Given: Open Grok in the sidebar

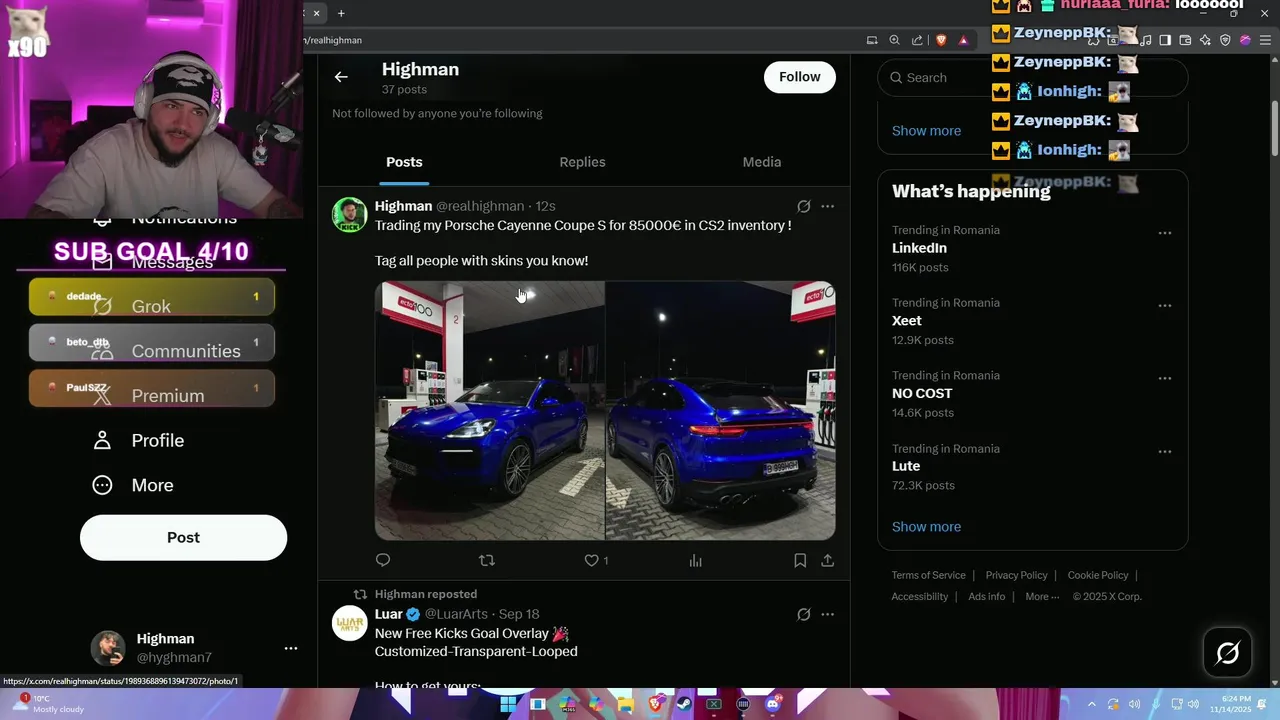Looking at the screenshot, I should tap(131, 307).
